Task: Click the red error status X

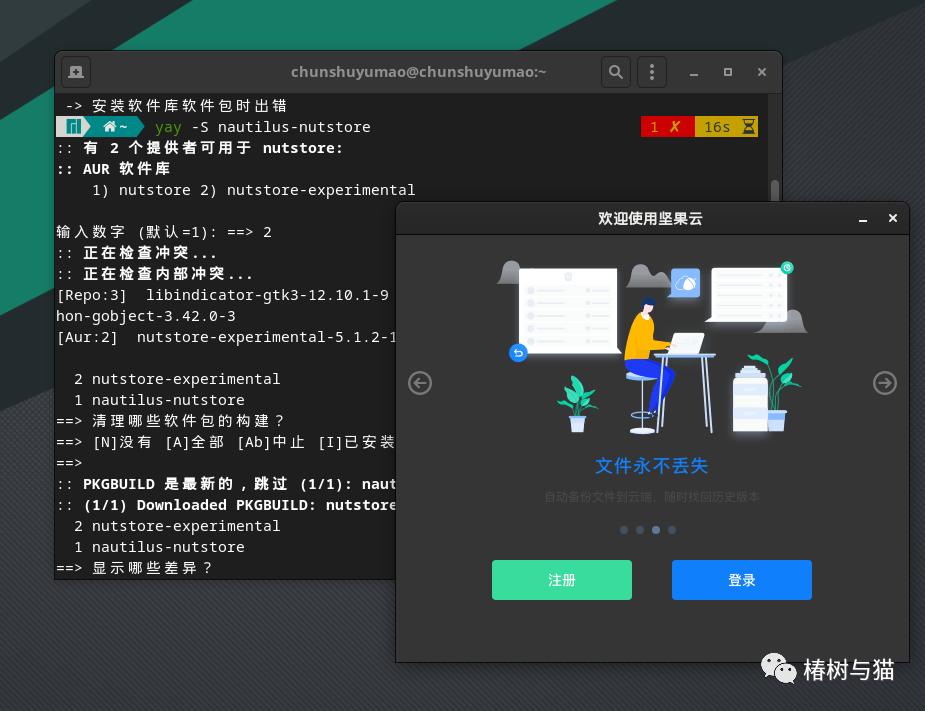Action: tap(675, 127)
